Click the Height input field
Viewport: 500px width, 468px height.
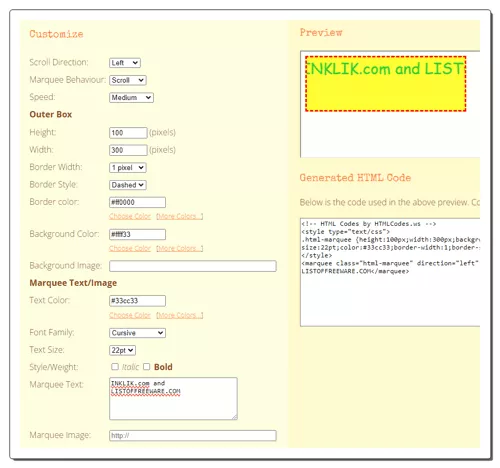[x=128, y=133]
